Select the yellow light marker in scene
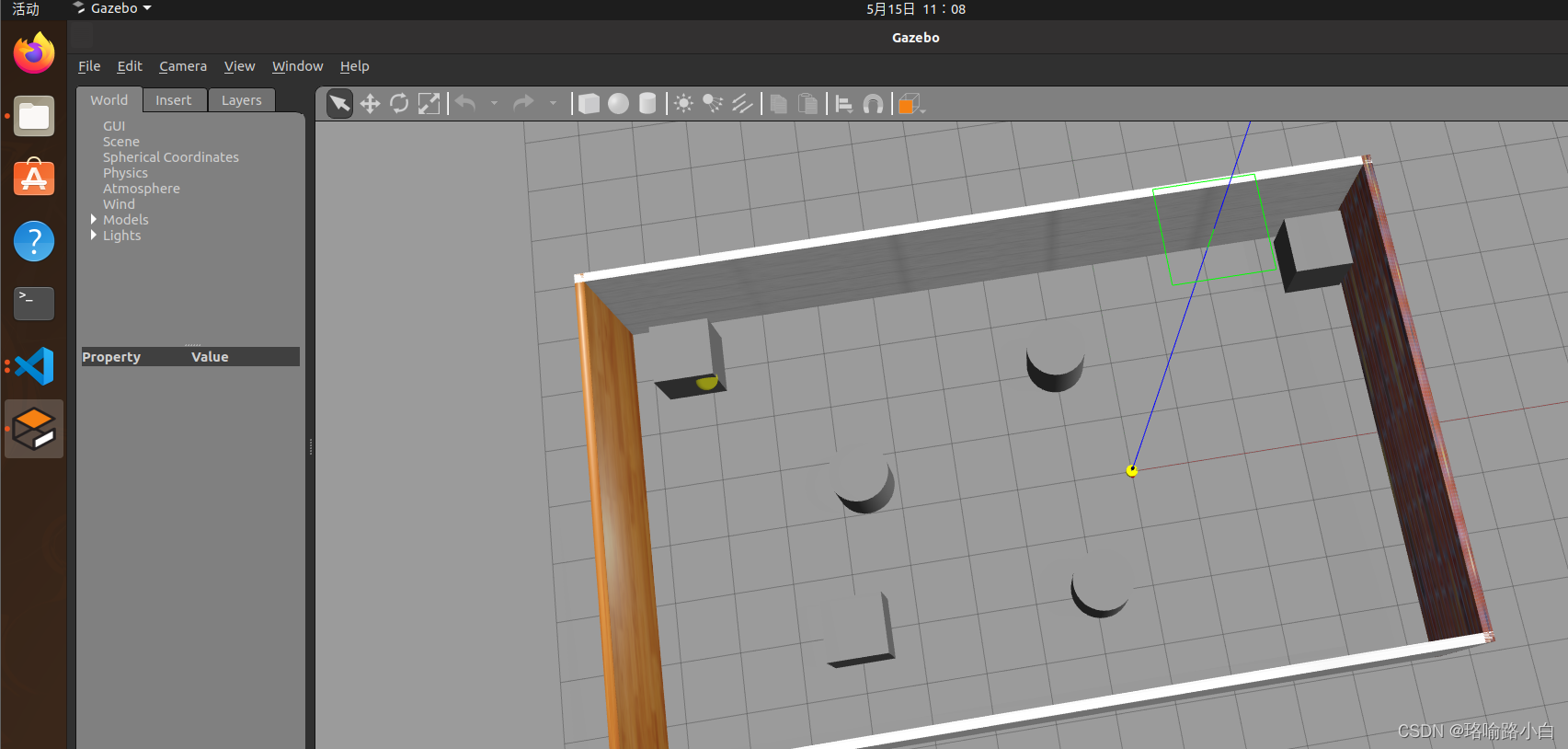Image resolution: width=1568 pixels, height=749 pixels. [1132, 470]
